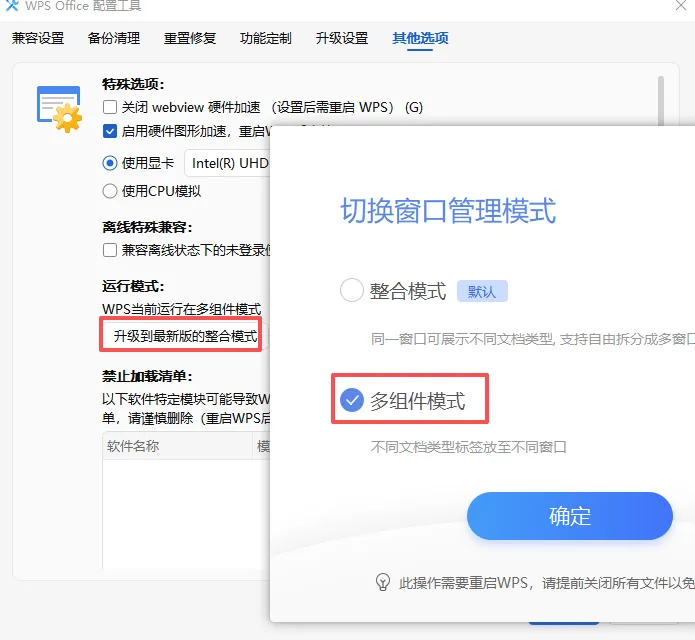The height and width of the screenshot is (640, 695).
Task: Click the settings panel vertical scrollbar
Action: (661, 101)
